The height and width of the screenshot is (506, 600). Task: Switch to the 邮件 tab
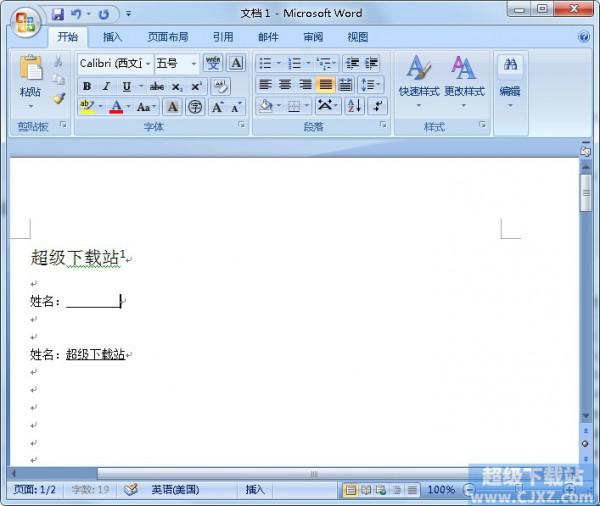268,37
